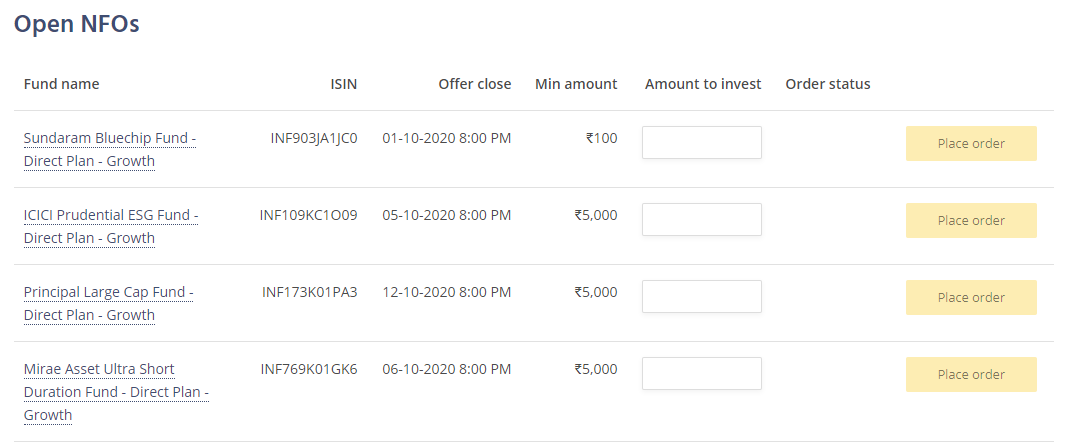Click the ISIN column header
The width and height of the screenshot is (1077, 446).
tap(343, 84)
